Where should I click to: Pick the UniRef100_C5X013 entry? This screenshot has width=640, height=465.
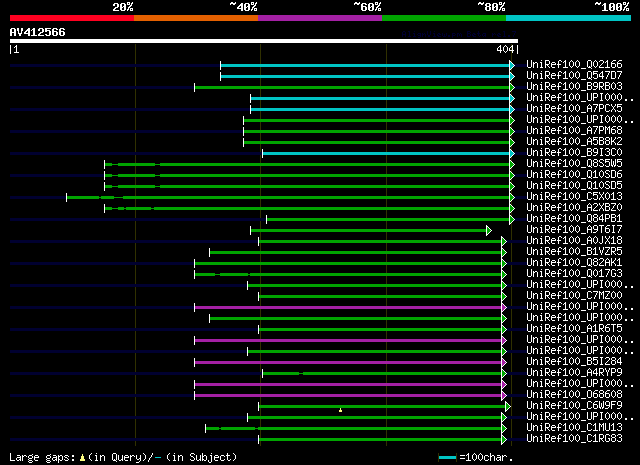click(x=574, y=196)
